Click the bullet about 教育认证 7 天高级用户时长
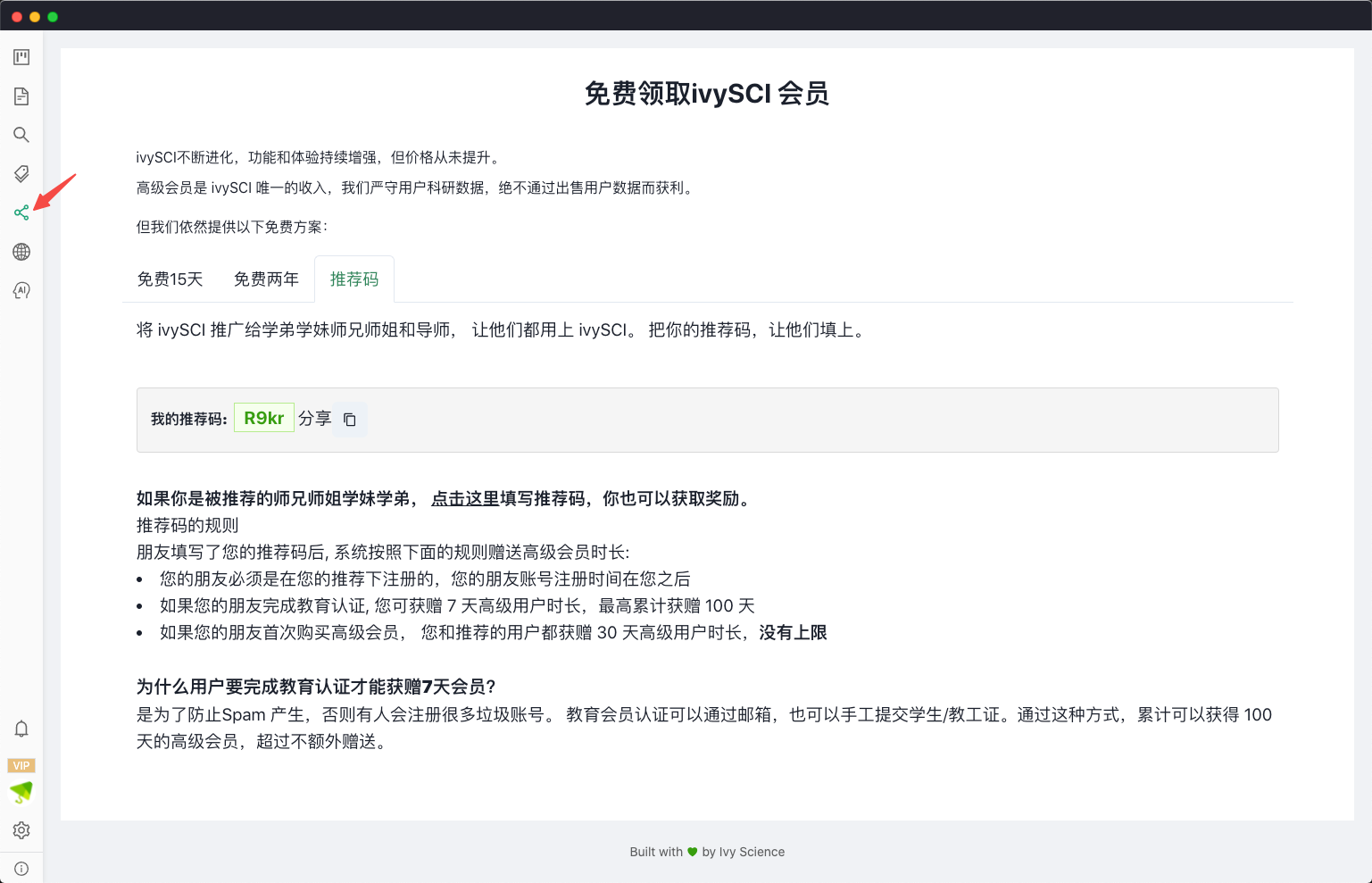Image resolution: width=1372 pixels, height=883 pixels. 457,606
